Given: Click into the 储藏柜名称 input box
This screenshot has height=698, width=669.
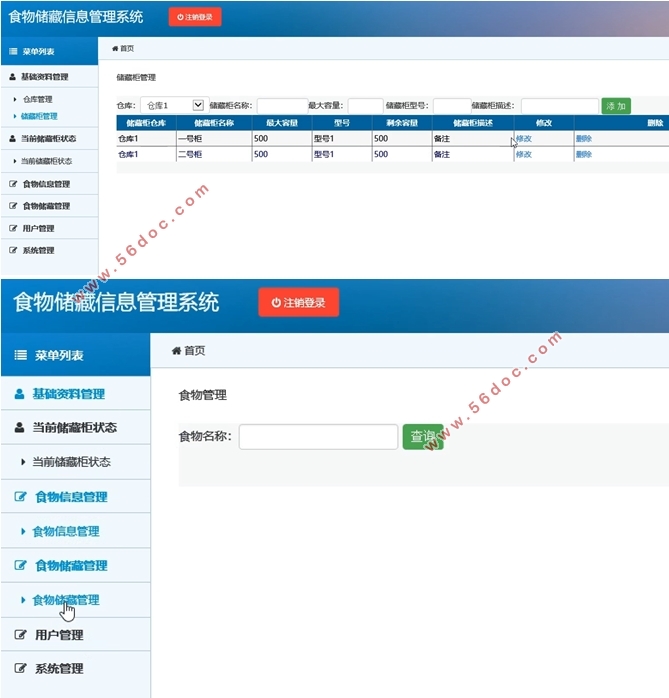Looking at the screenshot, I should click(x=281, y=106).
